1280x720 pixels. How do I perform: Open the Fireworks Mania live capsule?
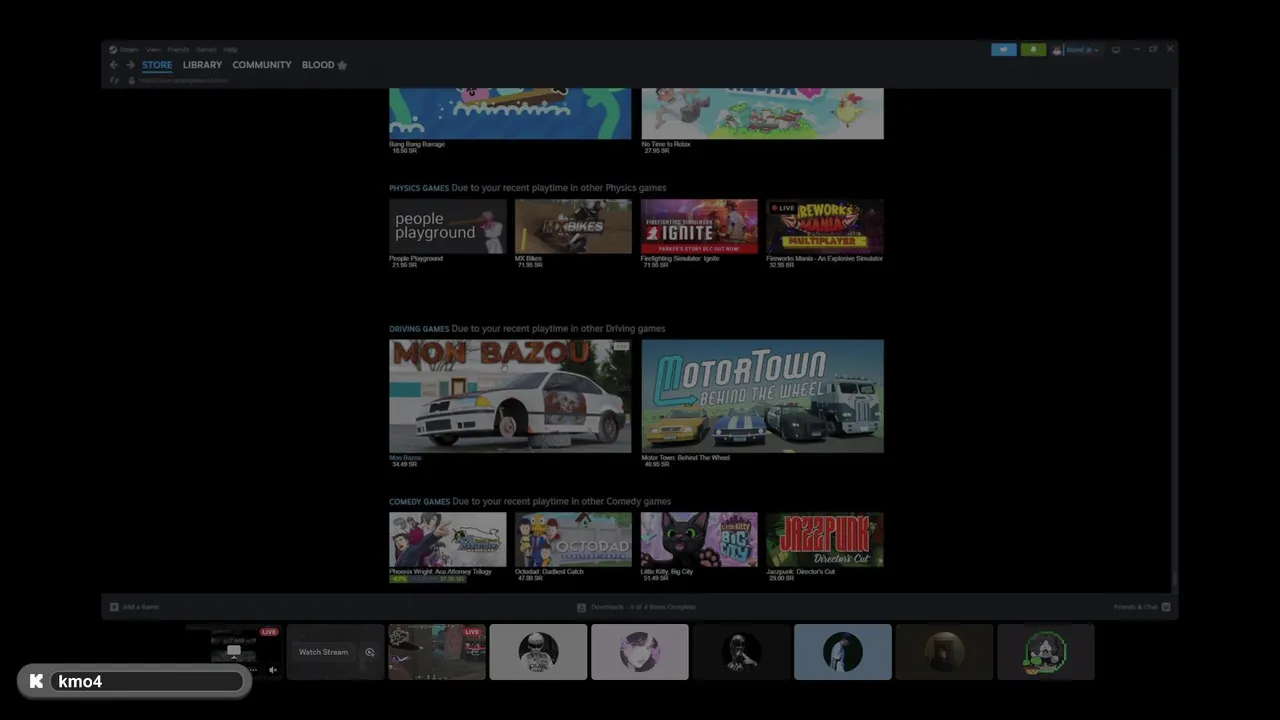point(825,226)
